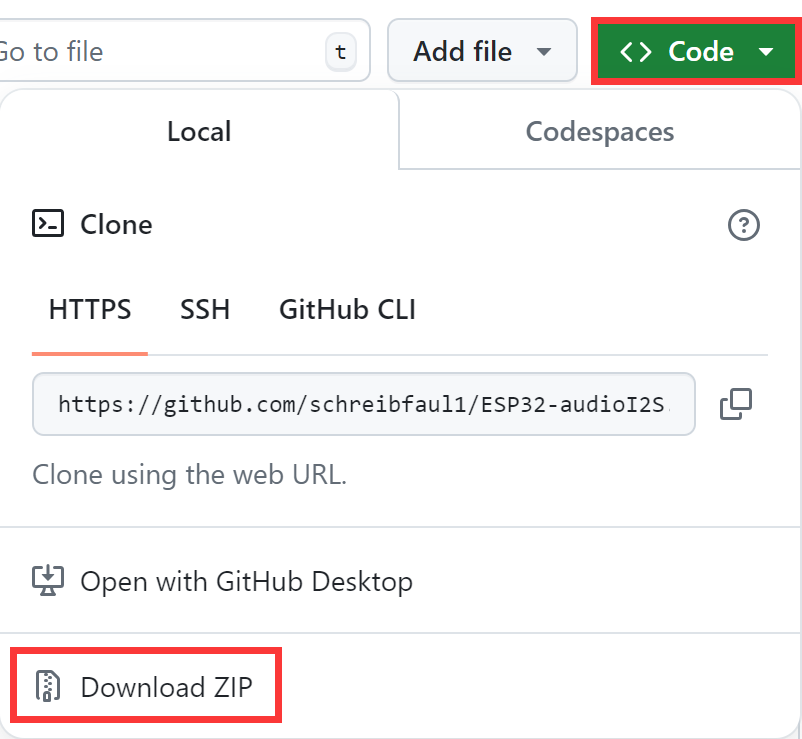Switch to the Codespaces tab
The width and height of the screenshot is (802, 739).
(x=599, y=131)
